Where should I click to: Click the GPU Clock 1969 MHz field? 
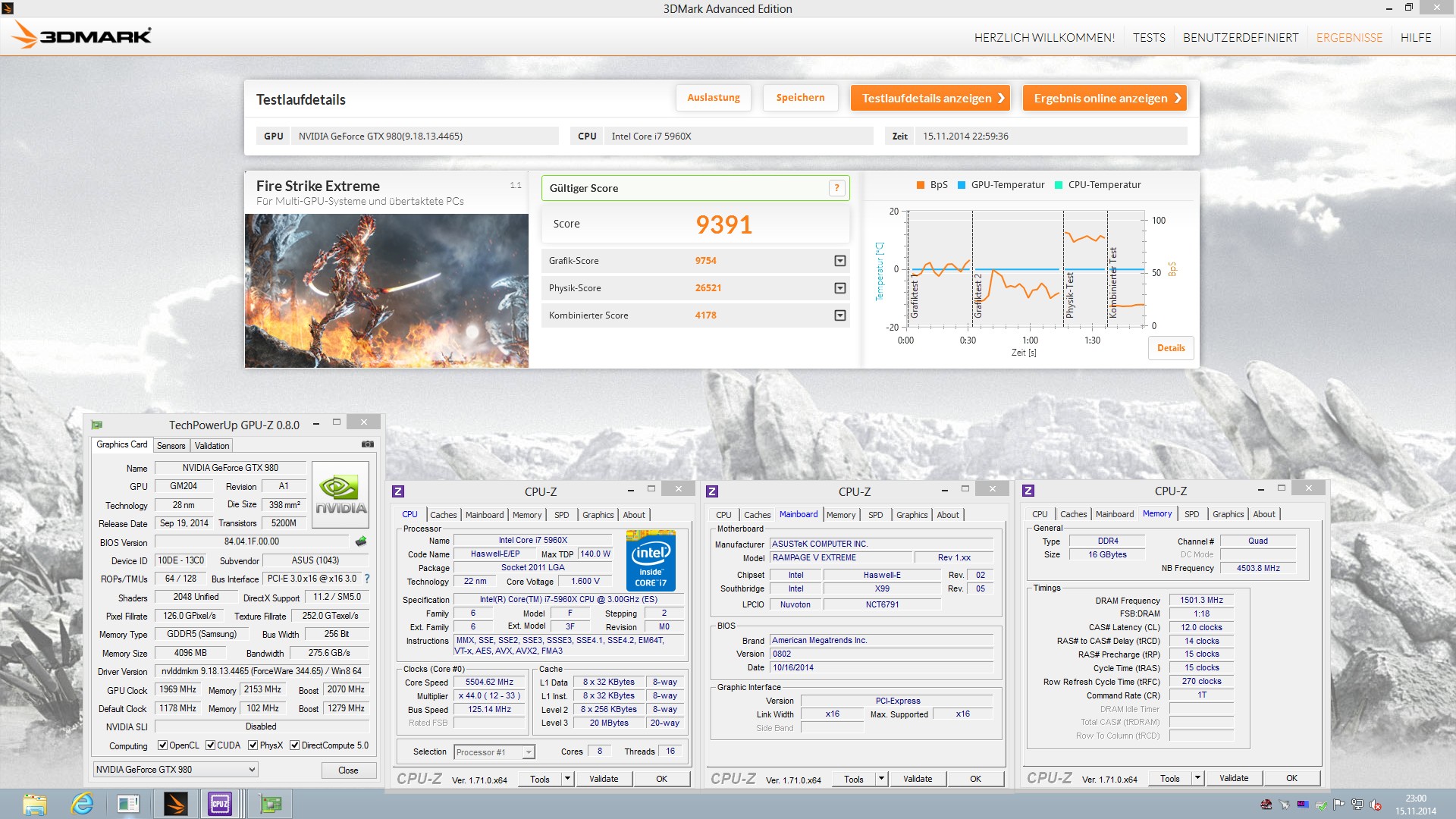click(x=178, y=689)
